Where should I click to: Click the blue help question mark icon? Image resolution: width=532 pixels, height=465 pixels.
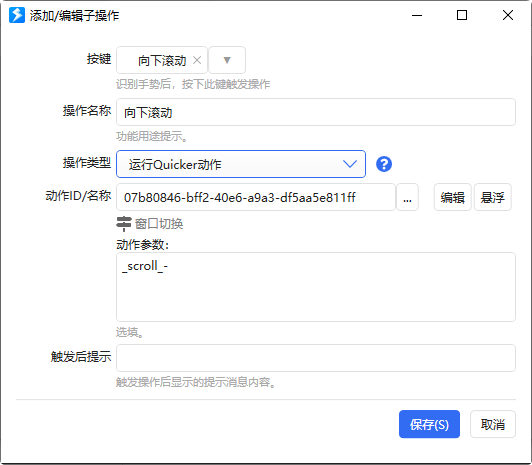pyautogui.click(x=384, y=164)
